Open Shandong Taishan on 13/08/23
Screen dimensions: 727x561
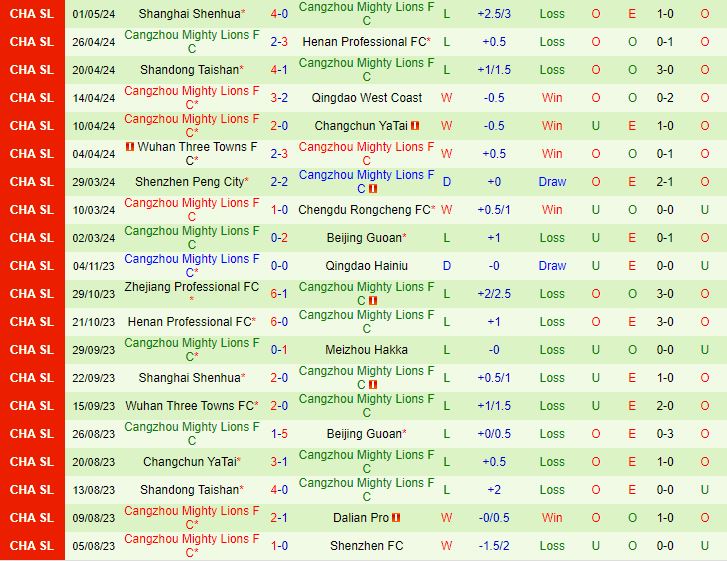[x=192, y=490]
